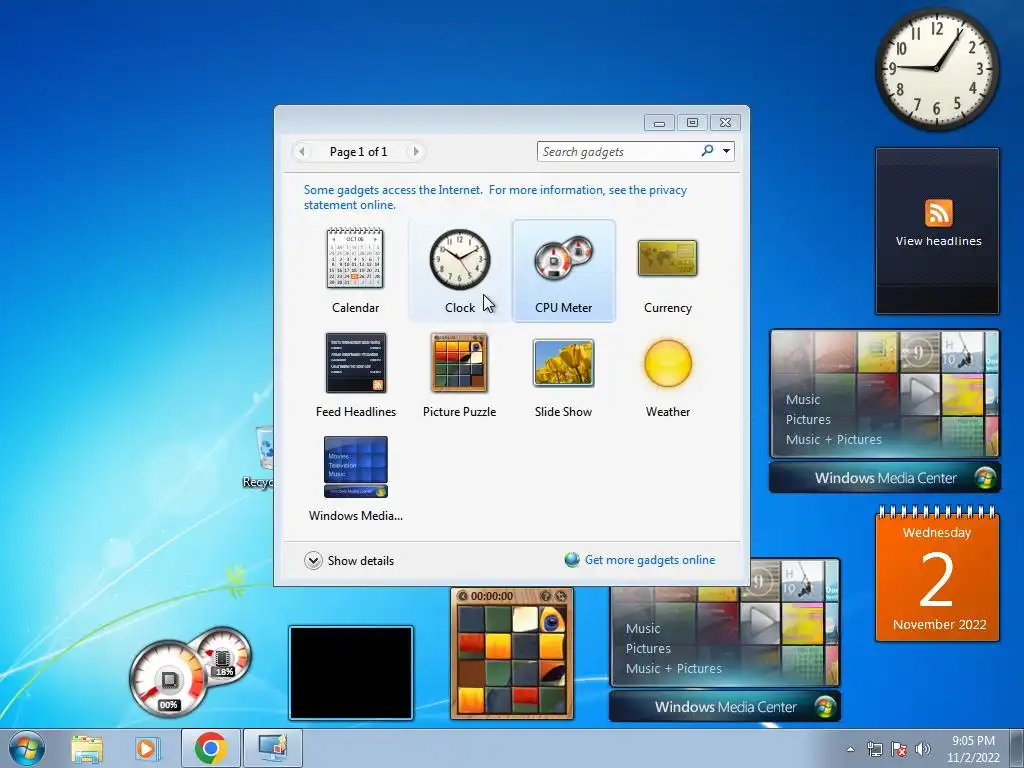Select the Calendar gadget icon
Screen dimensions: 1024x768
tap(355, 259)
